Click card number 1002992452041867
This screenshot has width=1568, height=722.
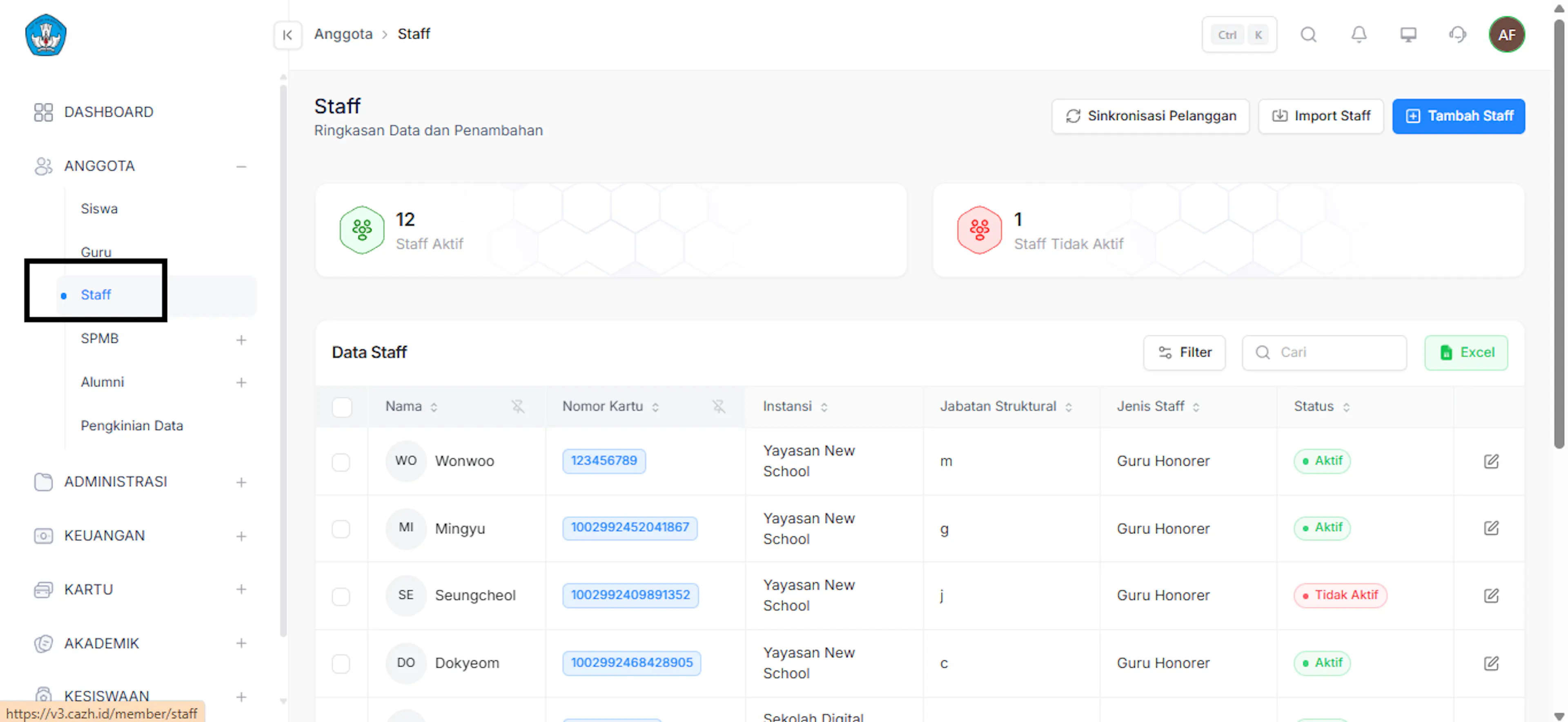(x=629, y=528)
